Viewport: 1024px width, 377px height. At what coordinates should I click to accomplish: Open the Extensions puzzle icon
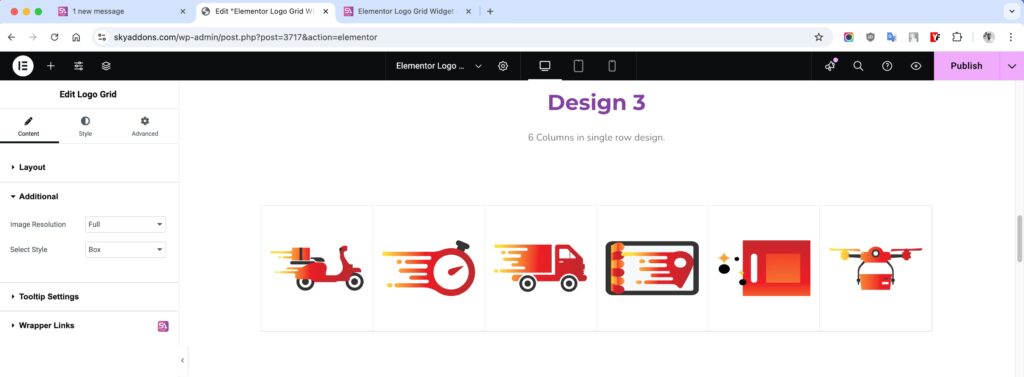click(x=957, y=37)
